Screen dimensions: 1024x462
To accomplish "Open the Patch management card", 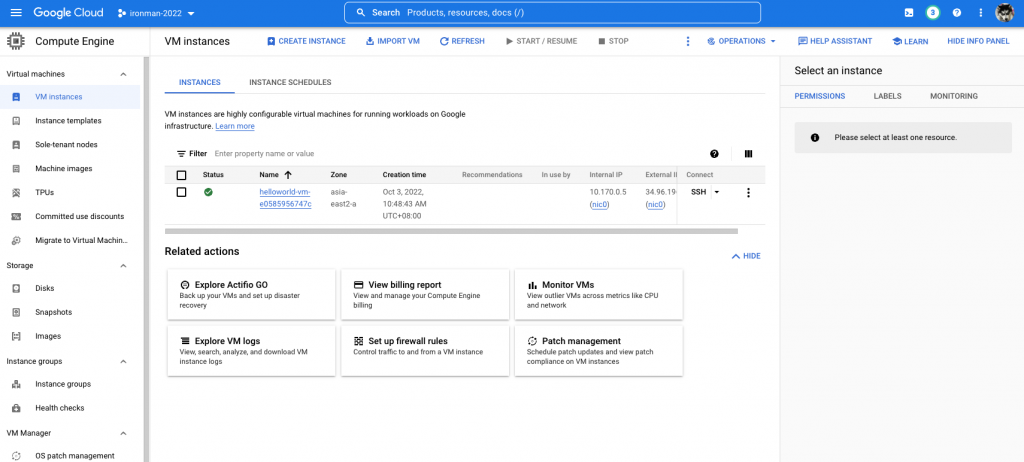I will point(599,351).
